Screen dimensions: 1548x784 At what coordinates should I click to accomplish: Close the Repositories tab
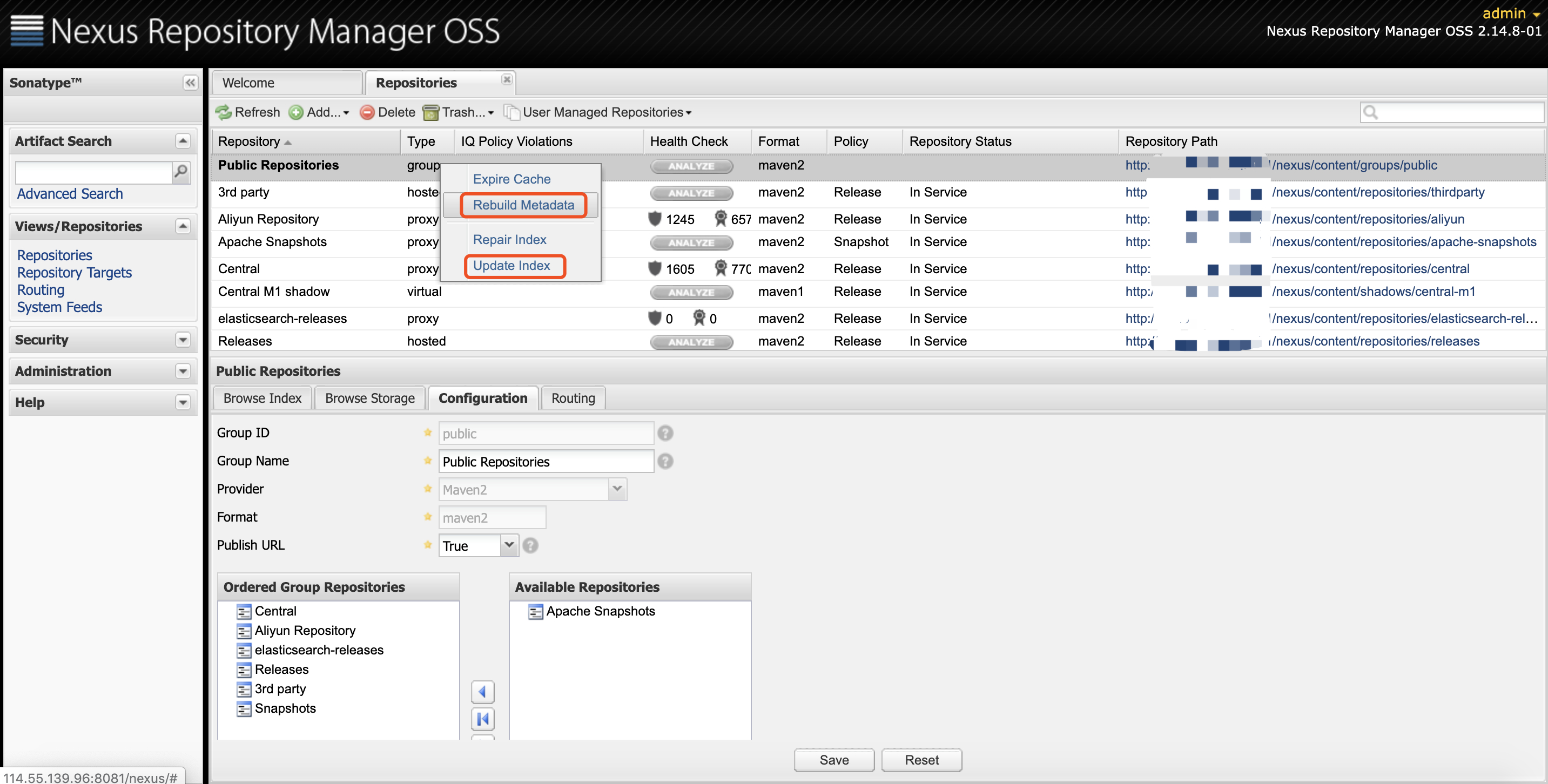click(507, 79)
